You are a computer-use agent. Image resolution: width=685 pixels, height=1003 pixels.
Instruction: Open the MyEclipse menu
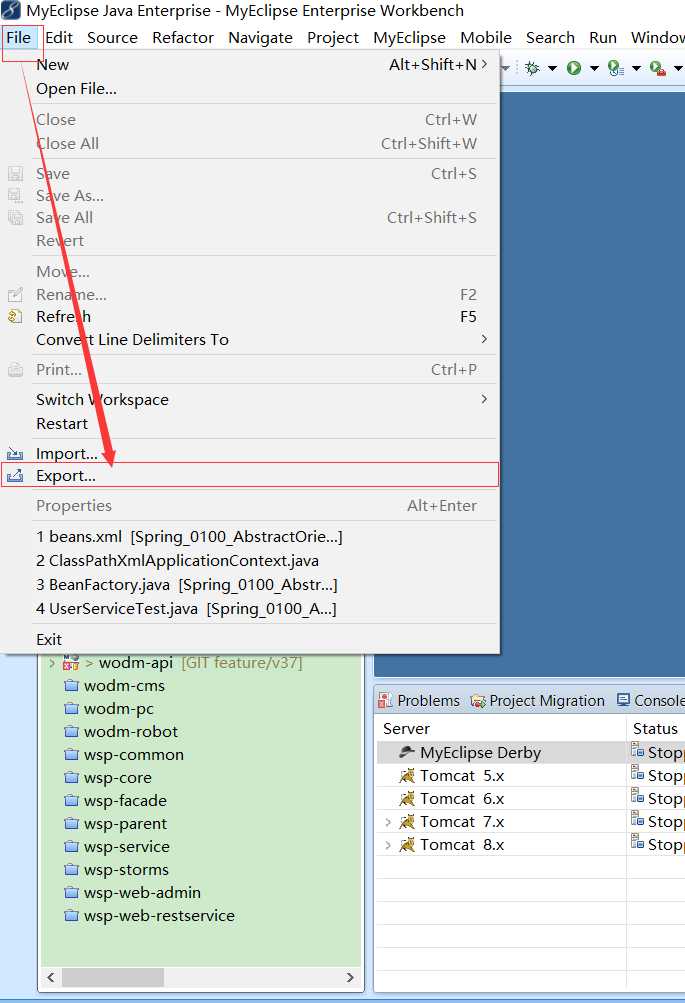pos(409,38)
